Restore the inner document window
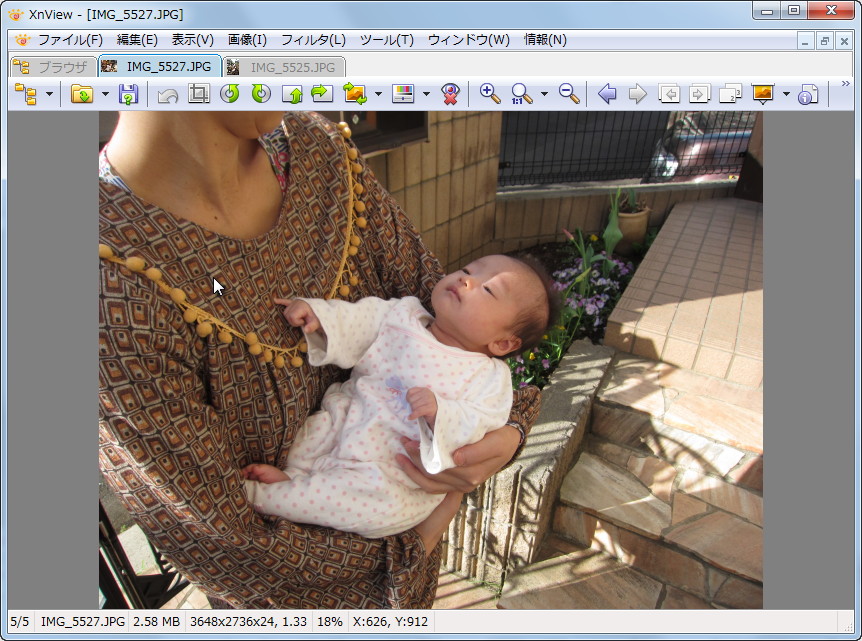 coord(825,41)
